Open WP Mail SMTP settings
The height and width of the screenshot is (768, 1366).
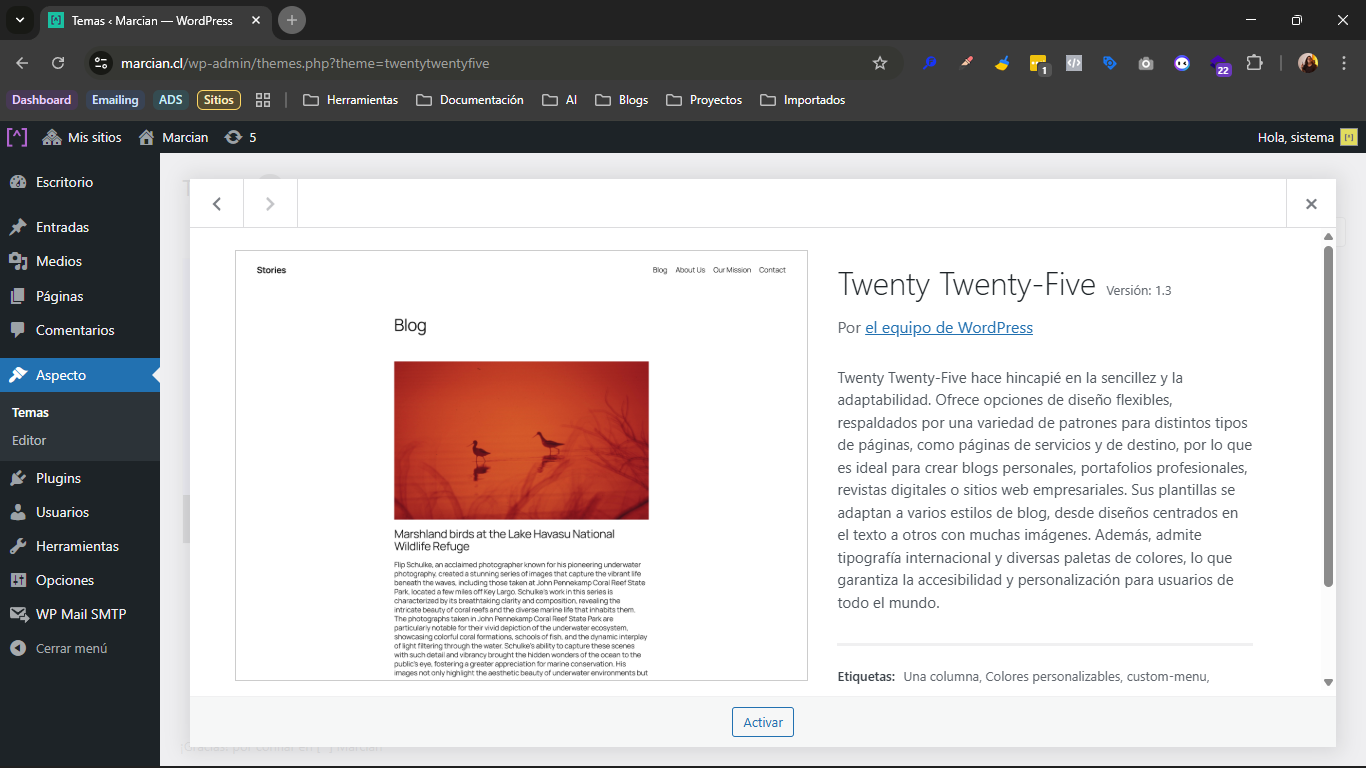click(x=80, y=614)
